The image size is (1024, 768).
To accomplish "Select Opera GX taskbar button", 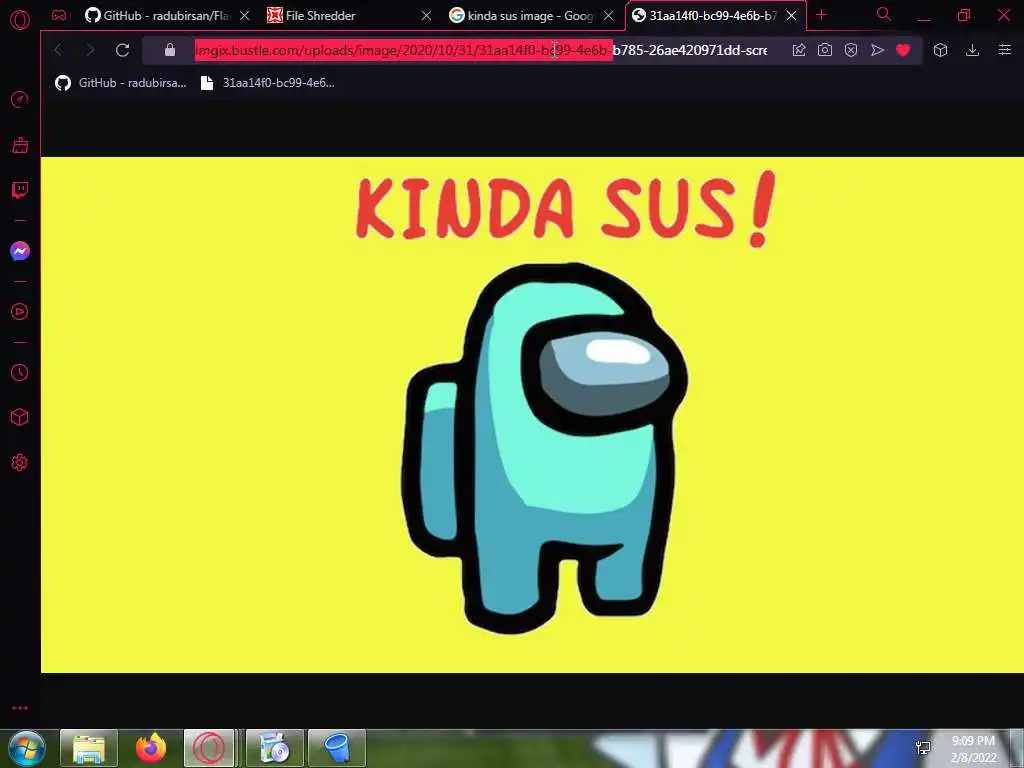I will pyautogui.click(x=209, y=748).
